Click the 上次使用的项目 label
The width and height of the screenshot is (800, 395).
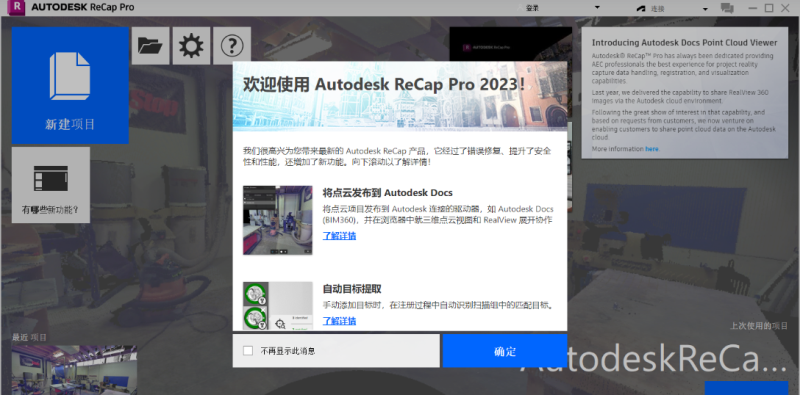point(759,326)
